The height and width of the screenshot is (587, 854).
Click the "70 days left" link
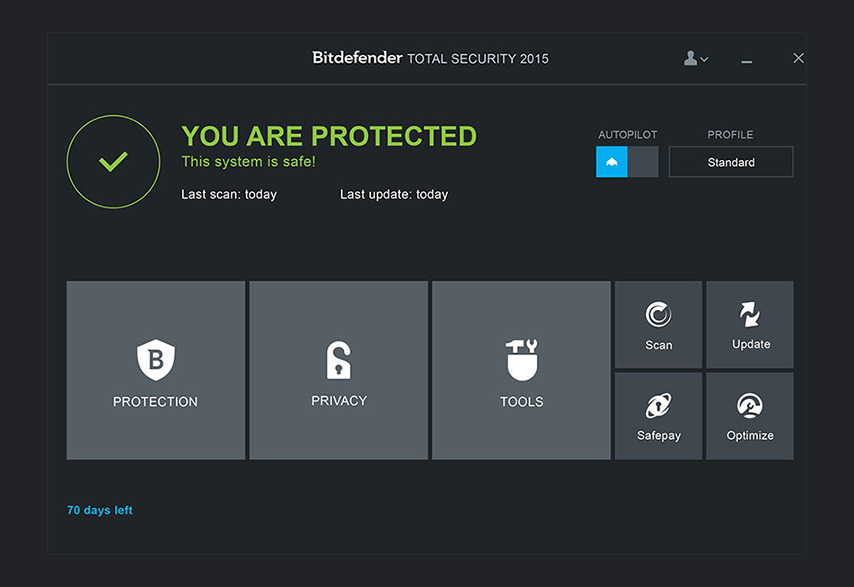click(100, 510)
